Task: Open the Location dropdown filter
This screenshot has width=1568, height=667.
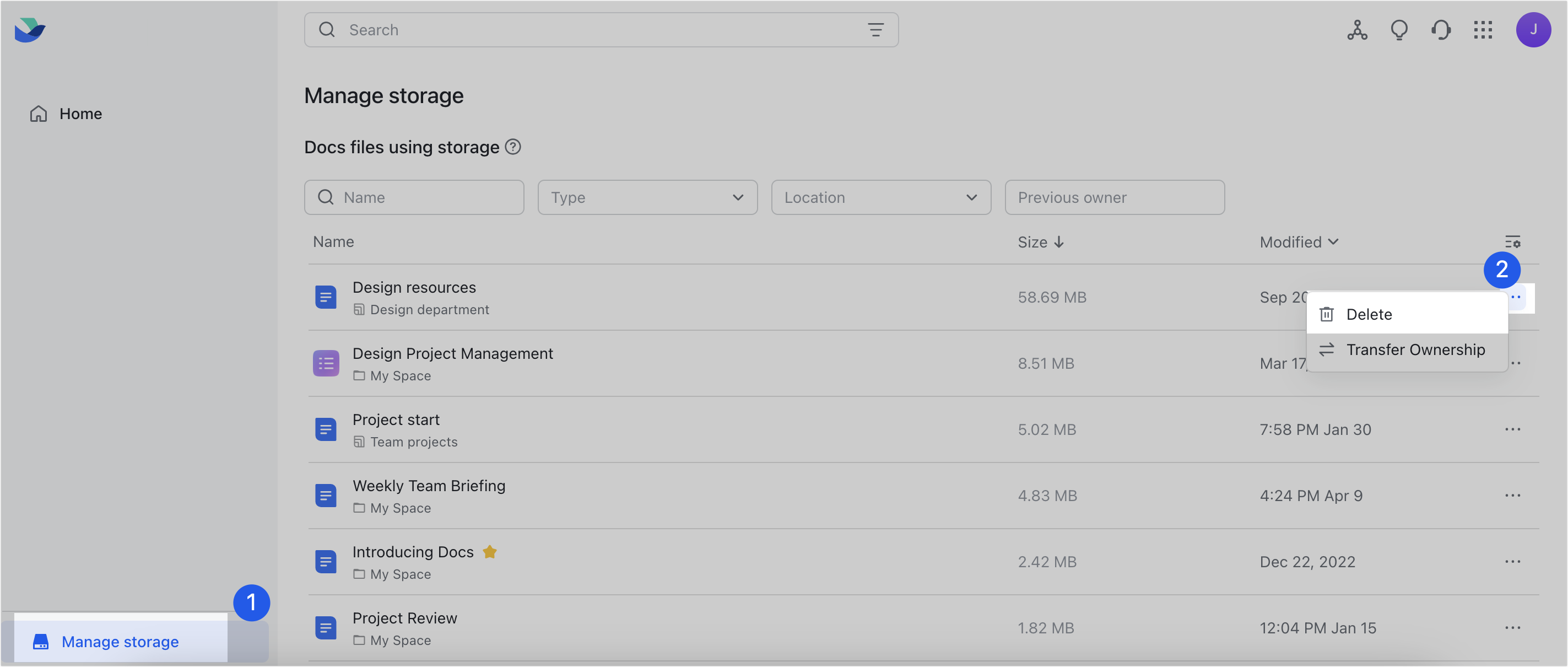Action: point(881,197)
